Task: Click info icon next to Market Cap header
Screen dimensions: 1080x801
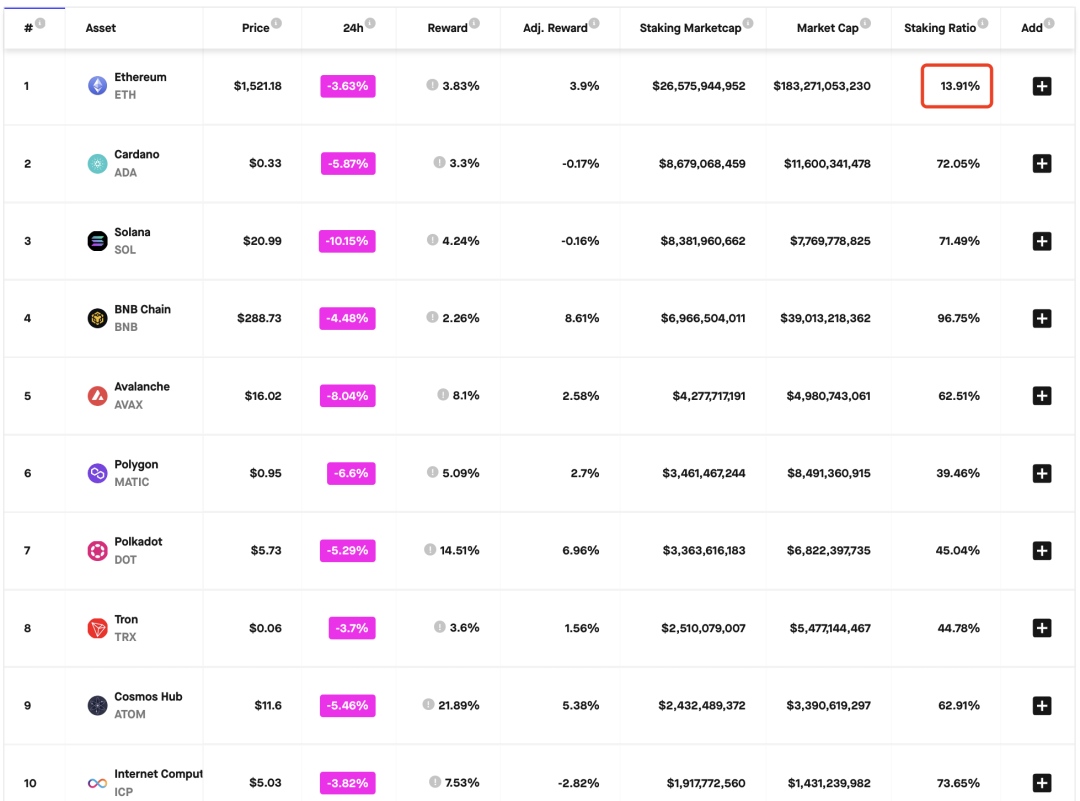Action: point(866,23)
